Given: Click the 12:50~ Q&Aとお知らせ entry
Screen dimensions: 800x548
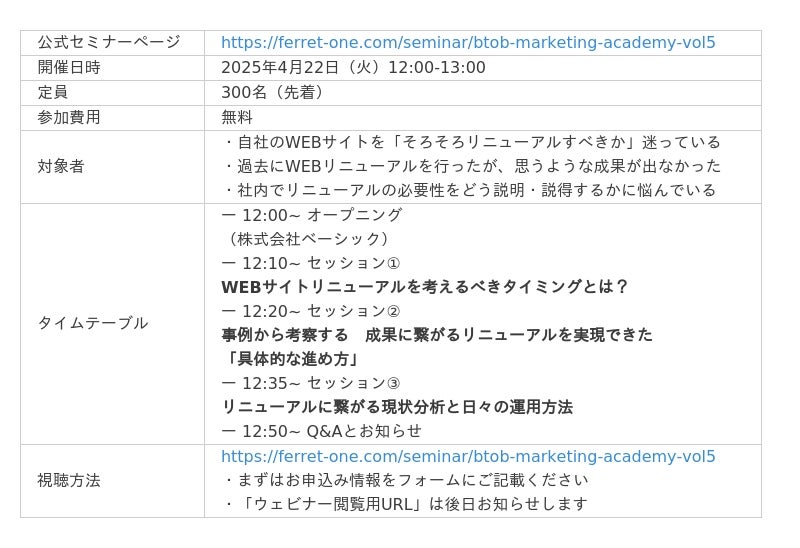Looking at the screenshot, I should (x=321, y=431).
